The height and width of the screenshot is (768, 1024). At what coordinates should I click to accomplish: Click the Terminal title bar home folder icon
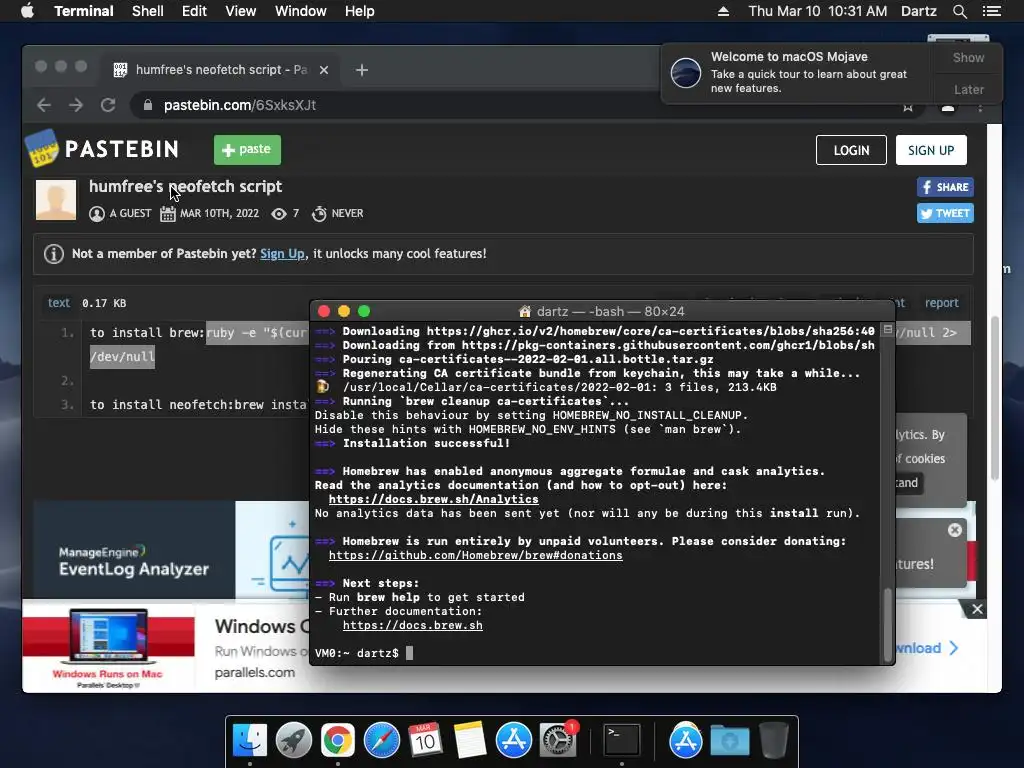pyautogui.click(x=524, y=312)
